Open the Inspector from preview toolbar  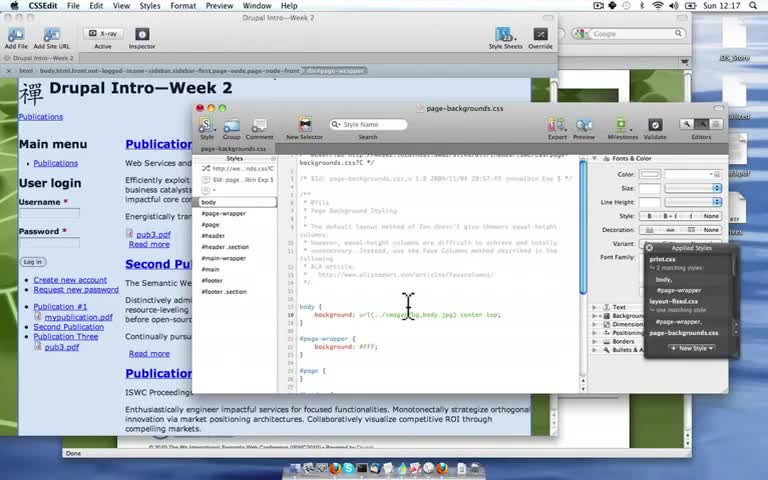tap(142, 34)
